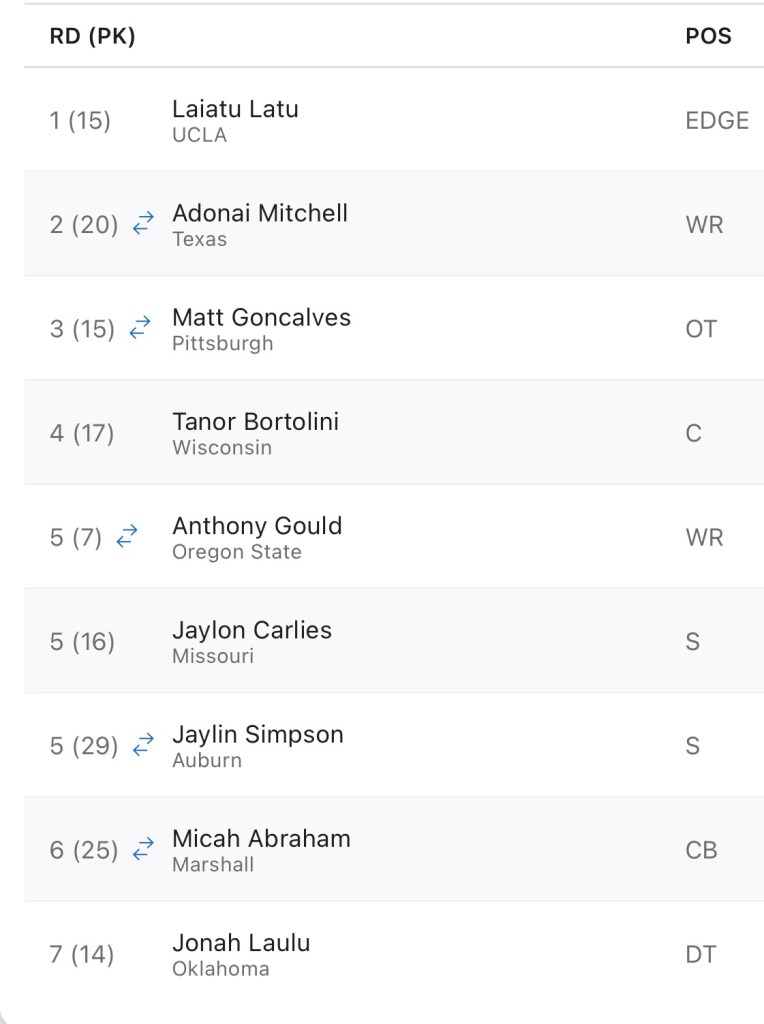The image size is (764, 1024).
Task: Click the 7 (14) pick number
Action: [82, 954]
